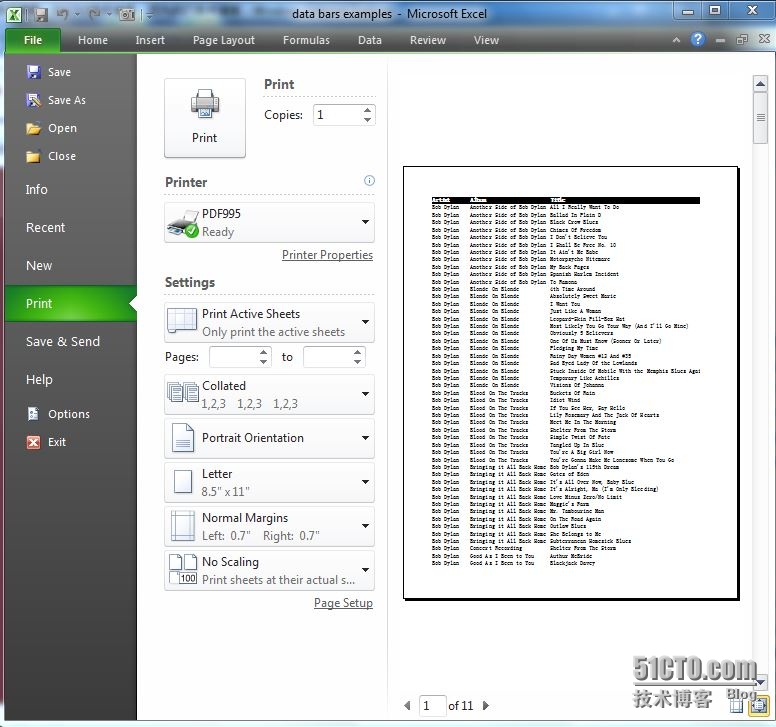
Task: Click the Undo icon in Quick Access toolbar
Action: 62,14
